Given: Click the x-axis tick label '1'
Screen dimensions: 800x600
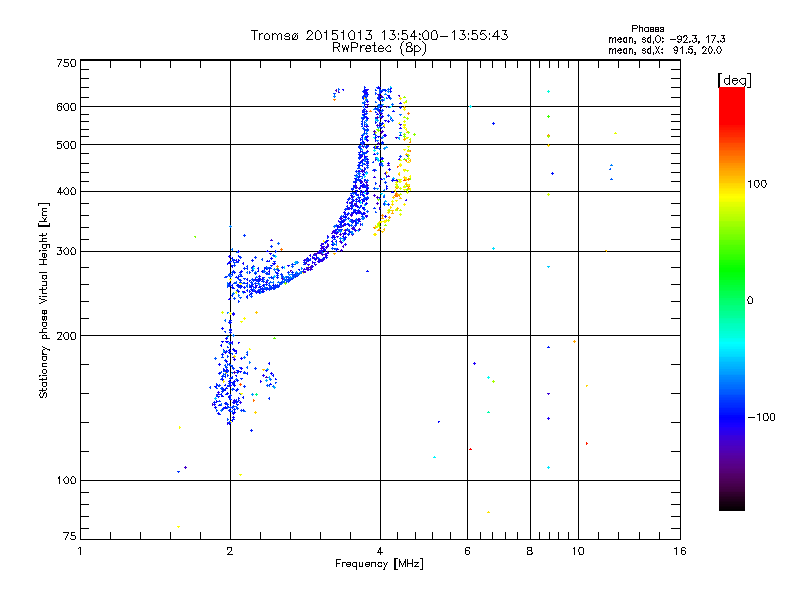Looking at the screenshot, I should 80,551.
